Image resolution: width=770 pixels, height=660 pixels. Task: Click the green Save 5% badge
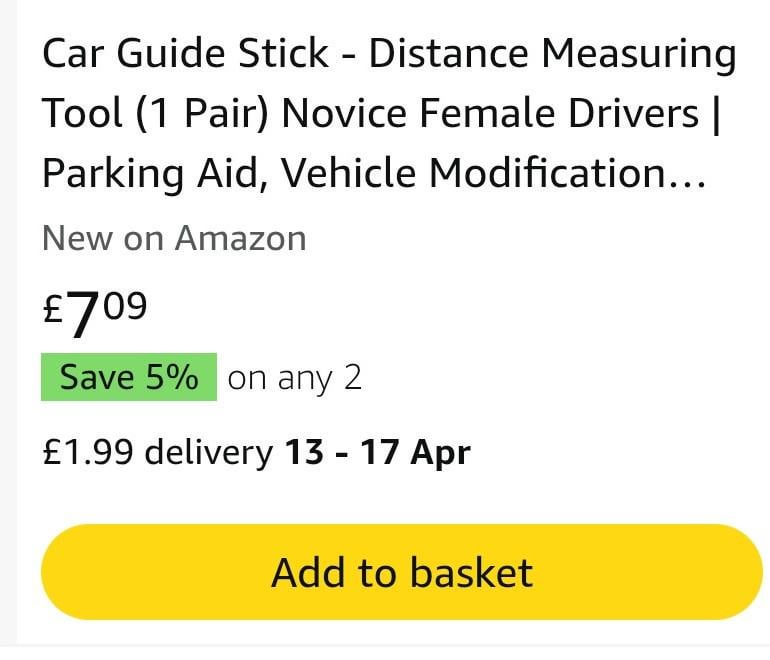(x=129, y=379)
